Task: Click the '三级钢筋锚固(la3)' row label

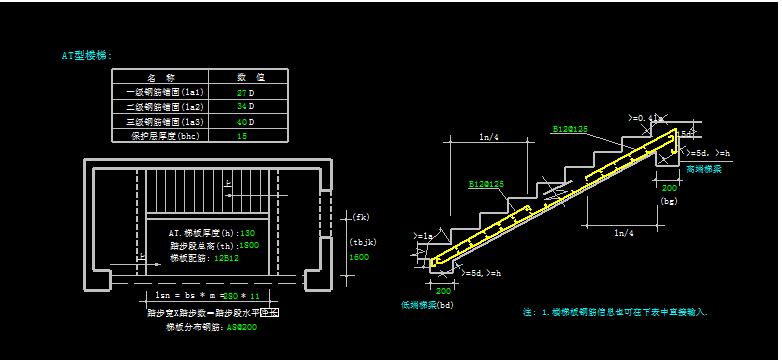Action: coord(165,122)
